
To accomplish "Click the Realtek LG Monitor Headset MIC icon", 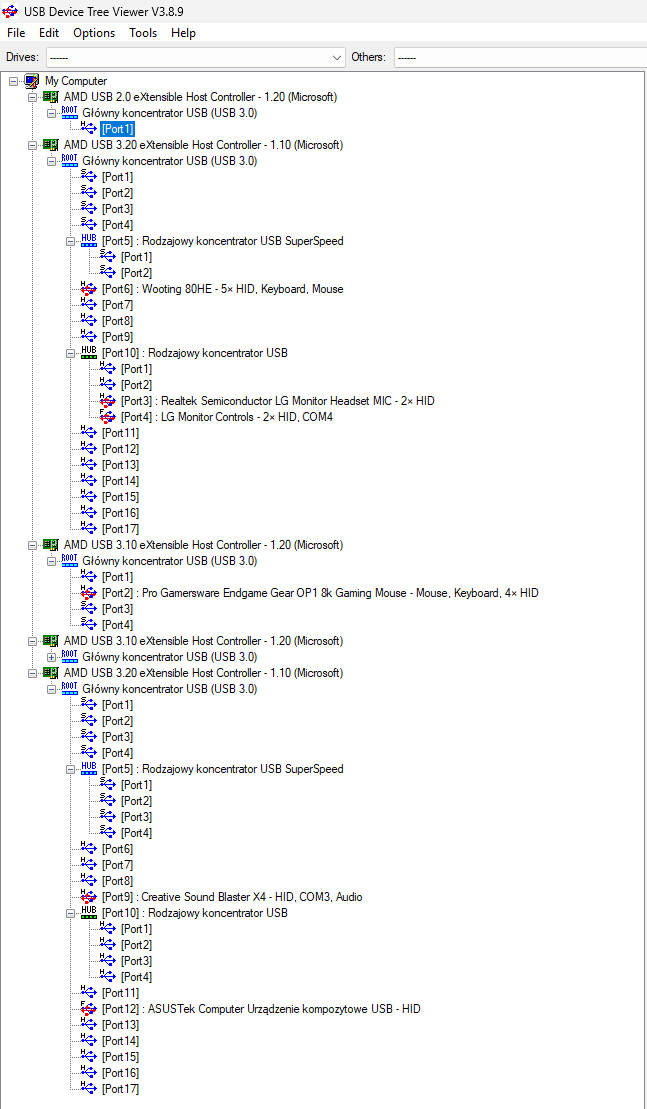I will (108, 401).
